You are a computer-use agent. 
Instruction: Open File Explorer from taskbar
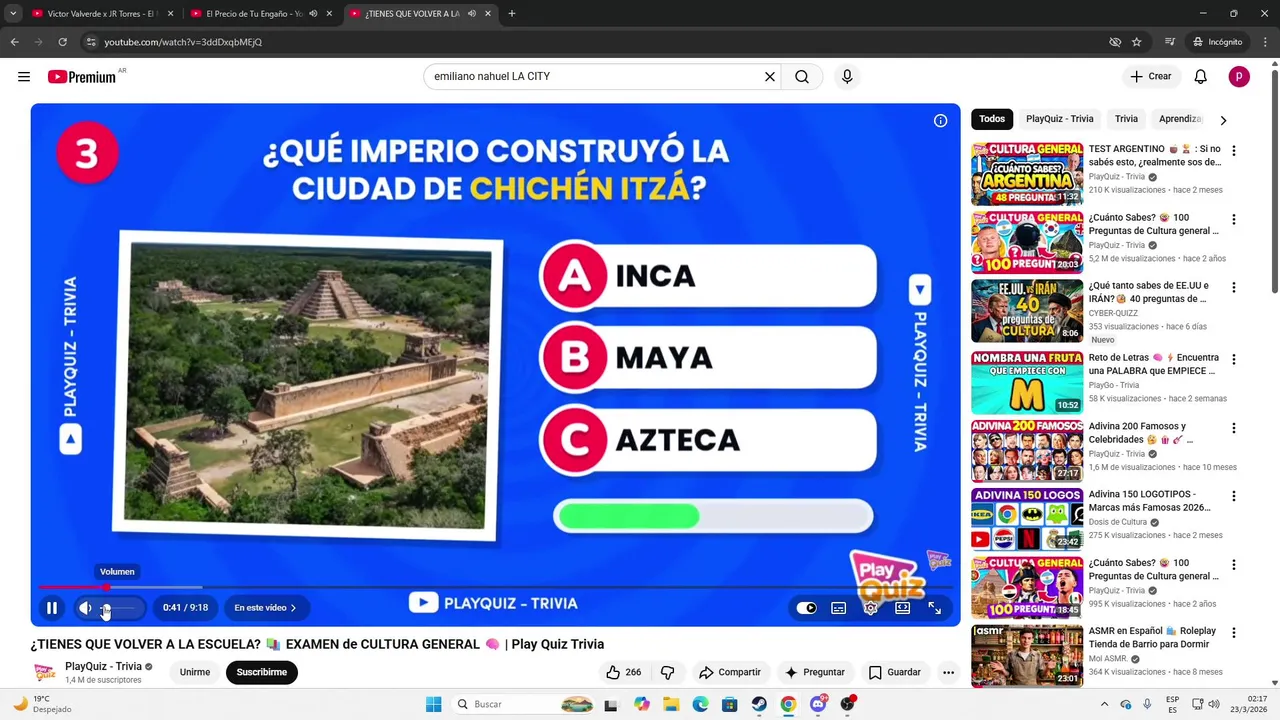point(671,704)
